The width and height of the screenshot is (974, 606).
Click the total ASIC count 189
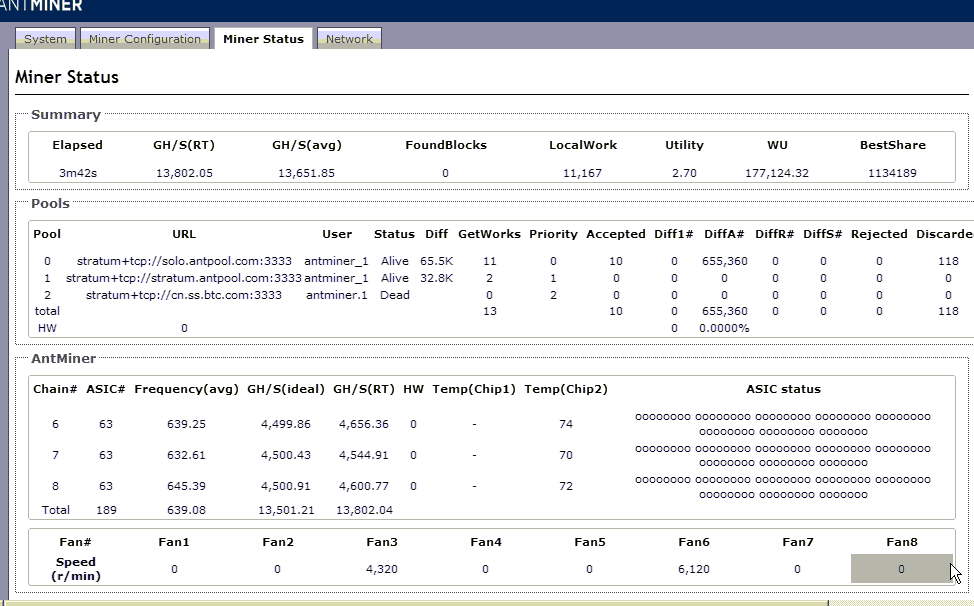click(x=106, y=510)
